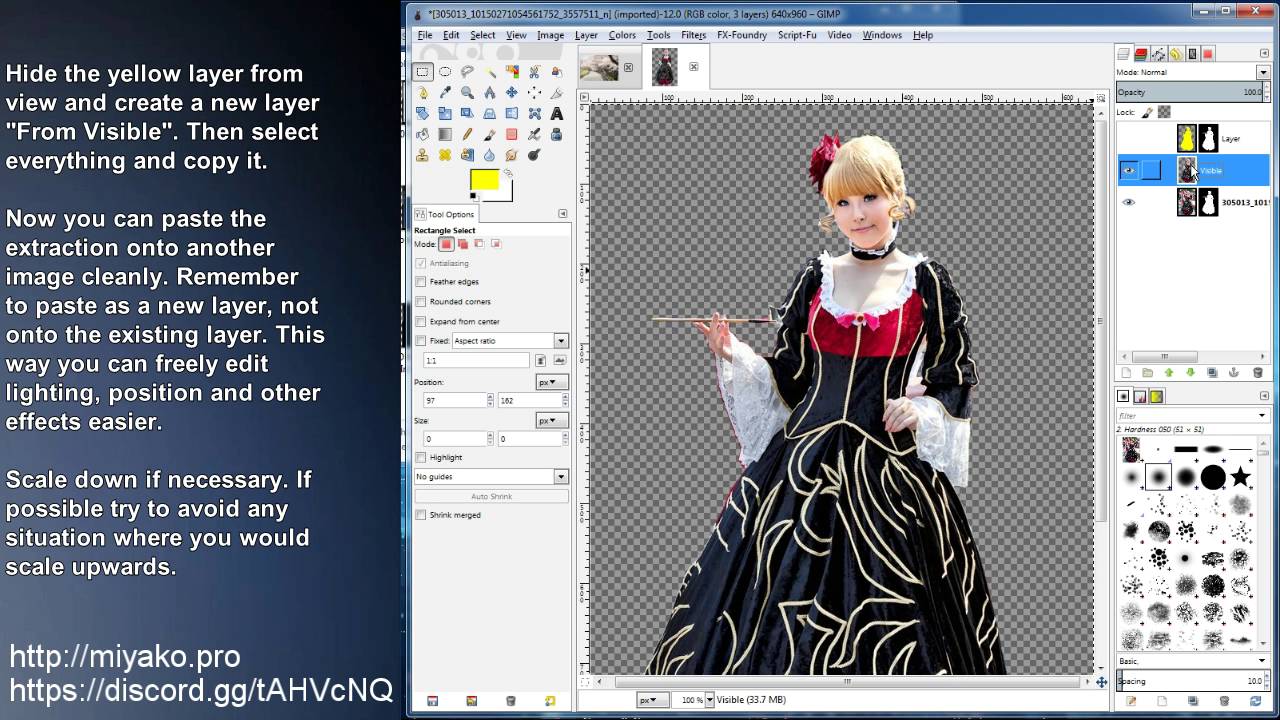1280x720 pixels.
Task: Hide the Visible layer using its eye
Action: [1128, 171]
